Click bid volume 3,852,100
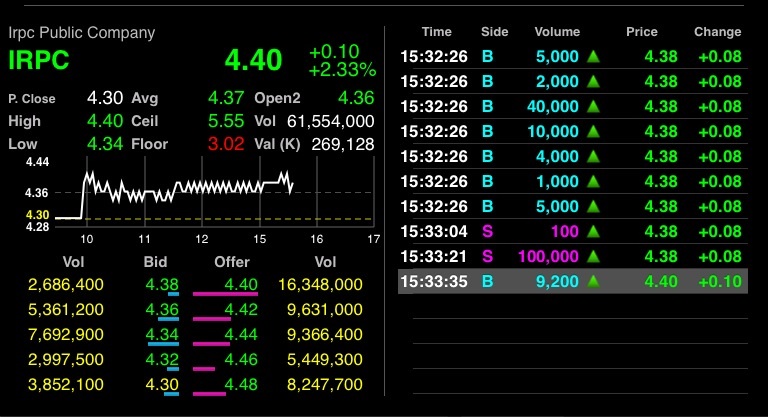768x417 pixels. pyautogui.click(x=66, y=385)
